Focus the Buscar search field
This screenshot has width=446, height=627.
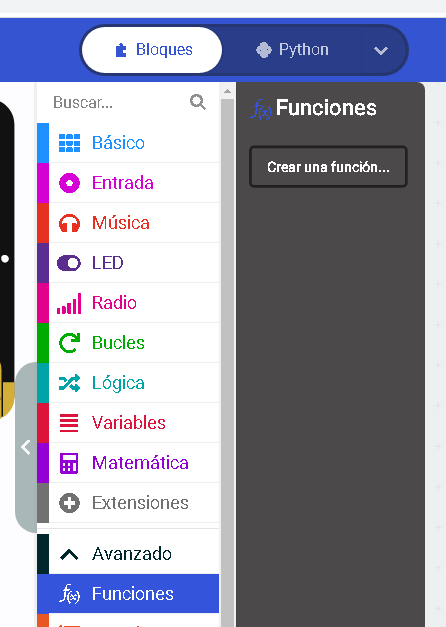(120, 103)
